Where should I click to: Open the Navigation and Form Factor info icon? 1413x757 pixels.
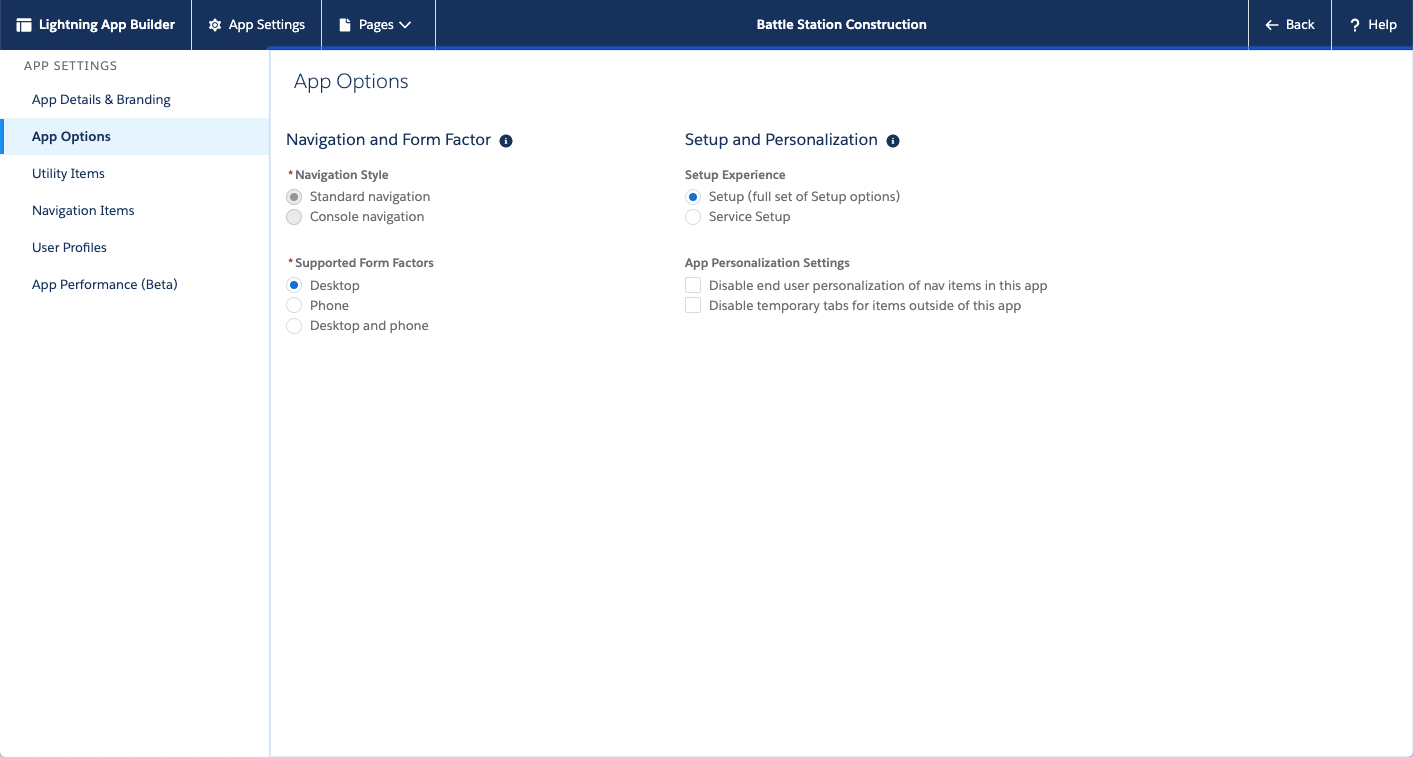pyautogui.click(x=506, y=141)
